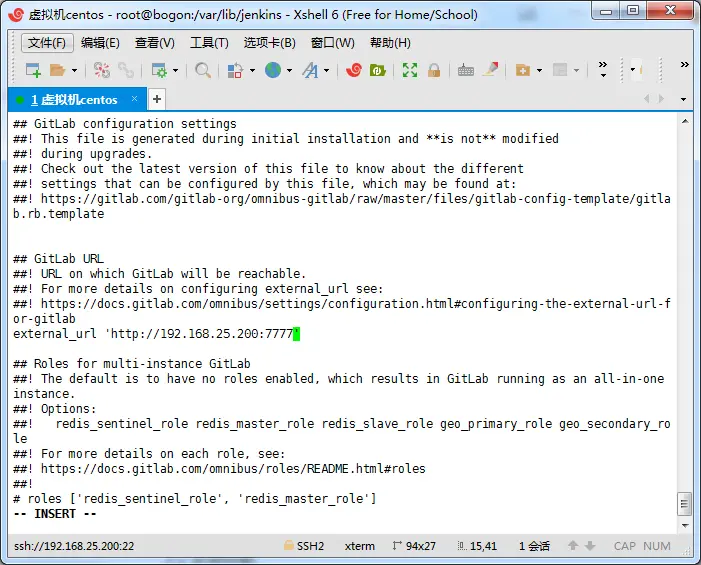701x565 pixels.
Task: Click the external_url line in terminal
Action: [x=156, y=334]
